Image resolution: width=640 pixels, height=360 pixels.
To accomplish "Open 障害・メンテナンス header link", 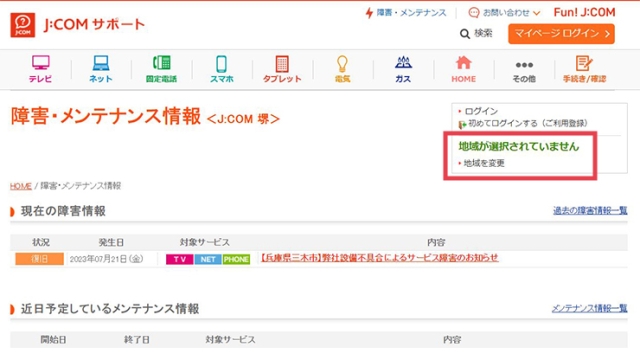I will tap(411, 13).
